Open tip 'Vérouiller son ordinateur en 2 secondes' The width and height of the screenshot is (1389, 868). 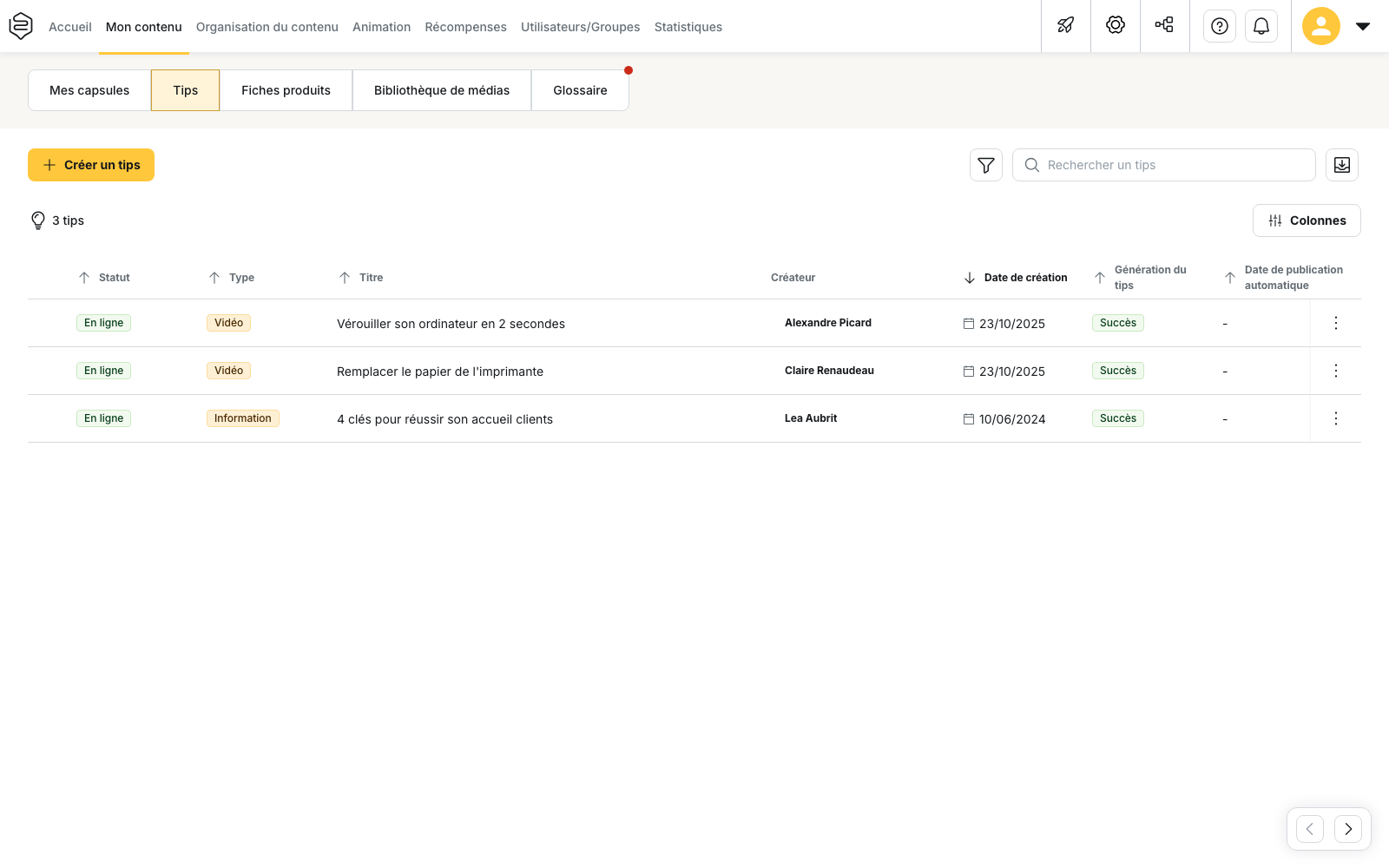click(x=451, y=324)
